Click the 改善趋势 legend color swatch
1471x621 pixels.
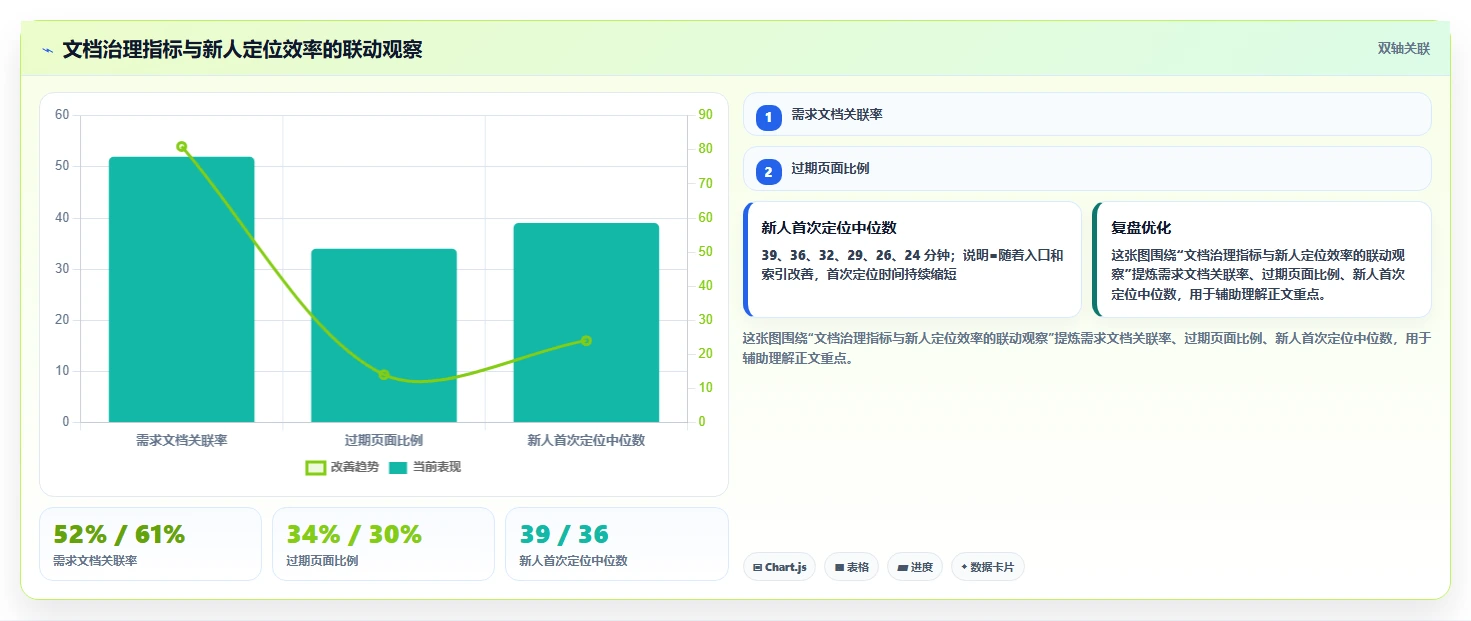(315, 467)
